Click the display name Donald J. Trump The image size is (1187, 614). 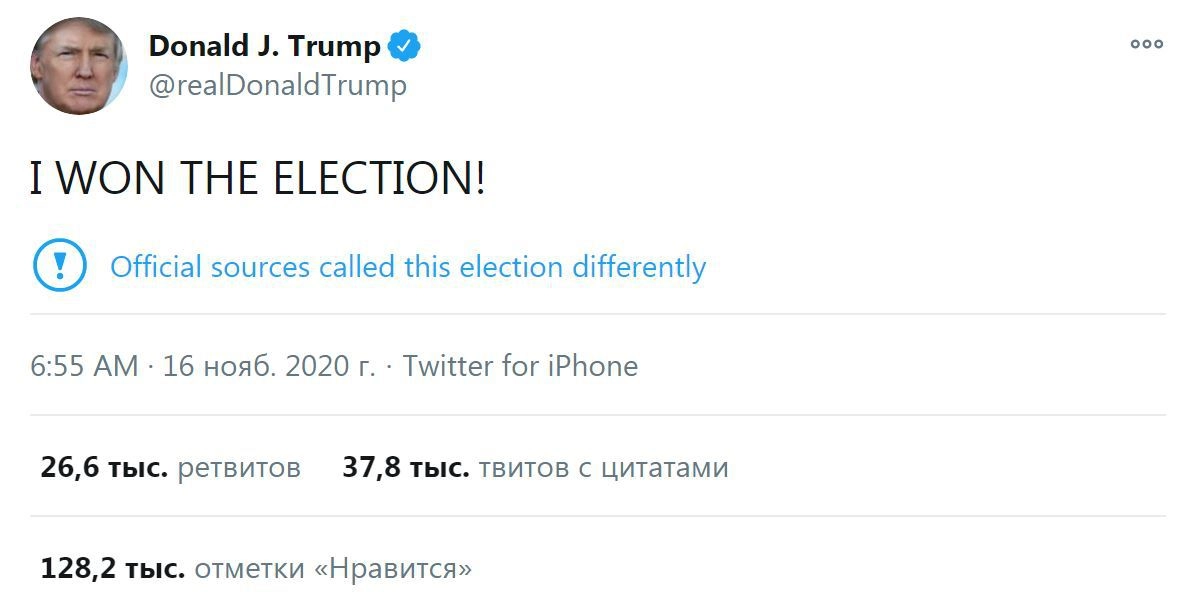265,46
